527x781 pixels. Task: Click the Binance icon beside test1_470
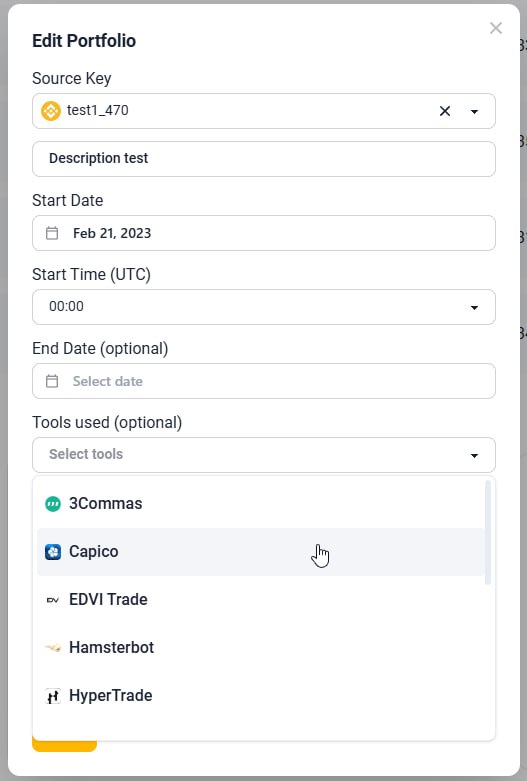click(x=51, y=111)
